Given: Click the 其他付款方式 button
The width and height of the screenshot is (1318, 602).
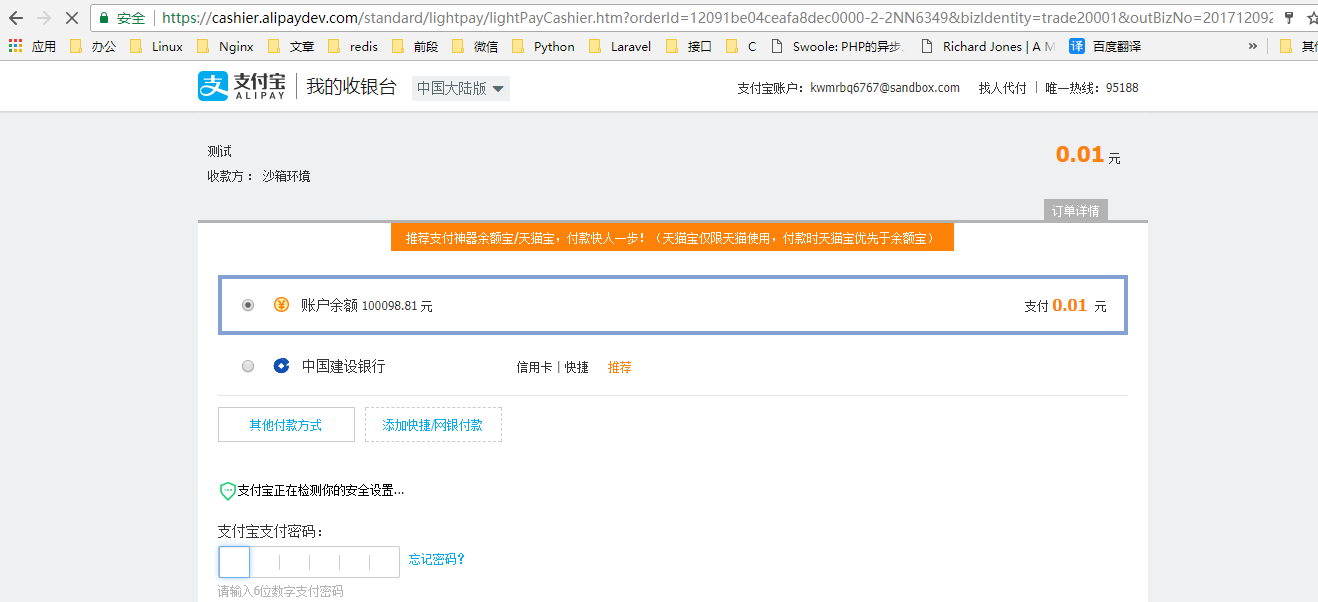Looking at the screenshot, I should pos(286,425).
